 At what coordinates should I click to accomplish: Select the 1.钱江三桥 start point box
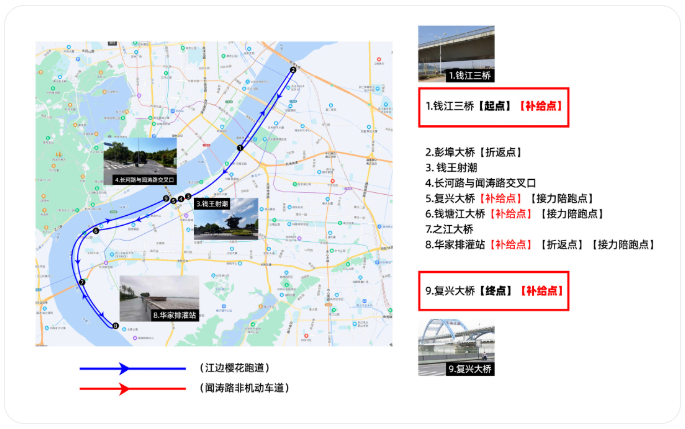point(493,106)
